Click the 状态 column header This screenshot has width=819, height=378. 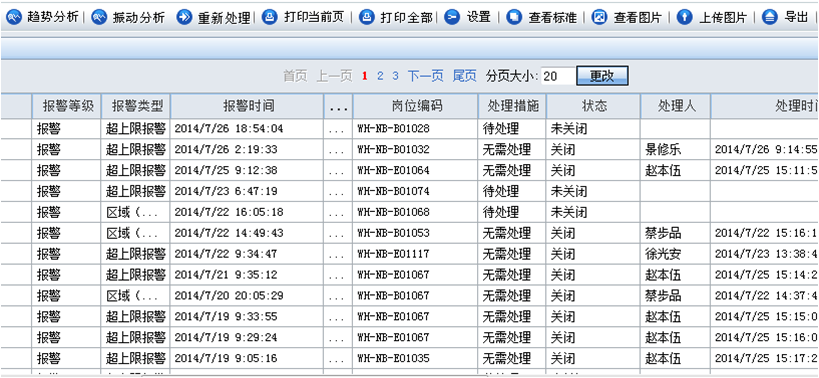594,106
